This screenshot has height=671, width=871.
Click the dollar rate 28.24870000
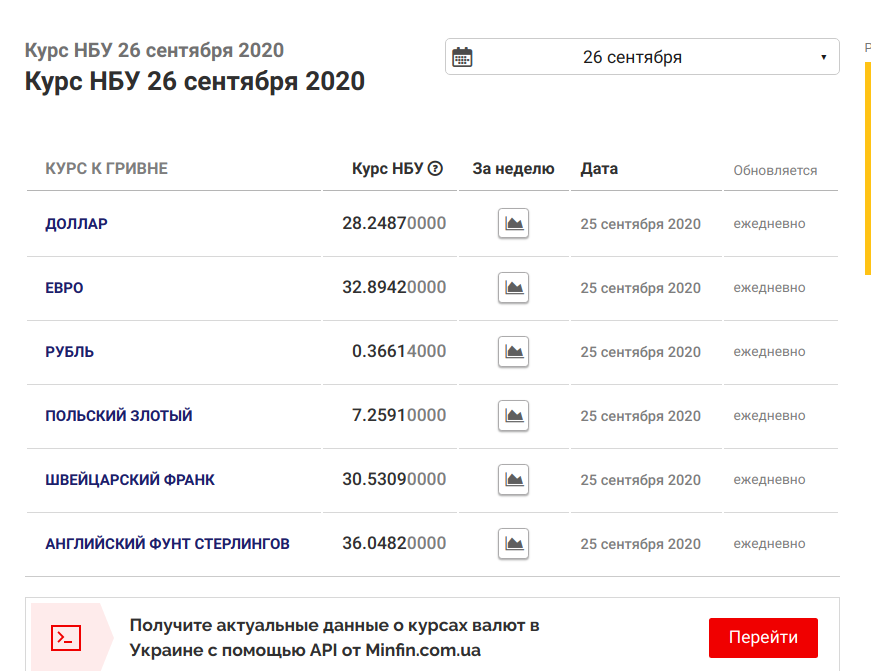tap(394, 223)
